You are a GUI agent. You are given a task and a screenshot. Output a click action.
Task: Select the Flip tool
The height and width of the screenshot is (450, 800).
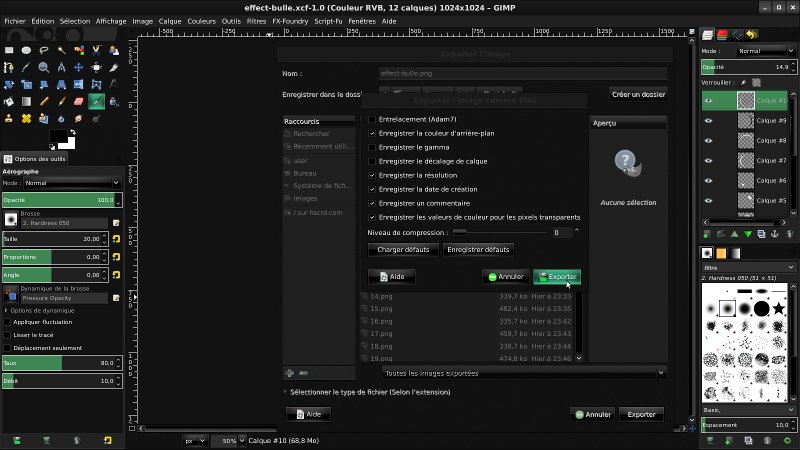coord(79,85)
